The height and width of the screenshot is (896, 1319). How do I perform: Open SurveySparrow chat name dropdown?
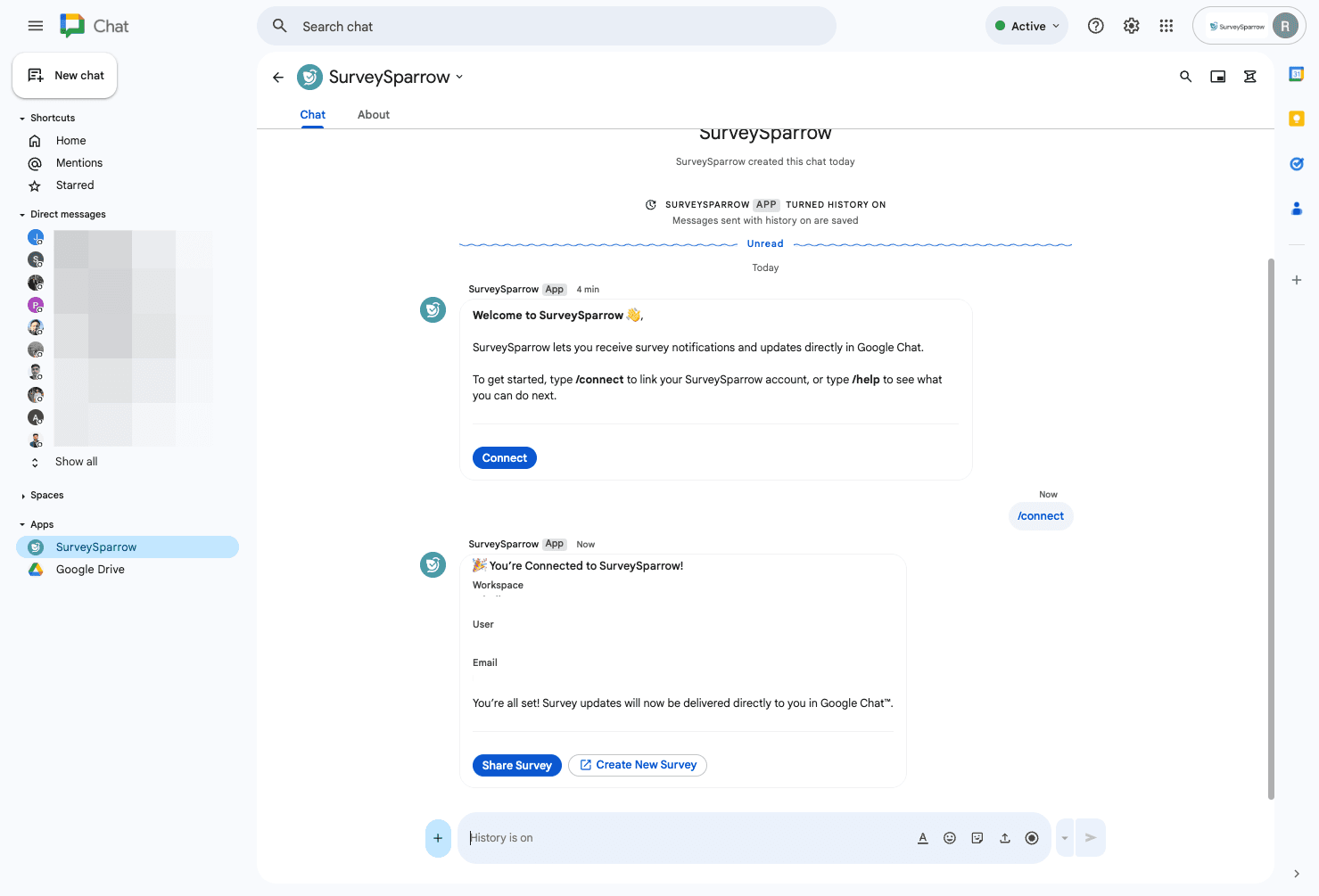pyautogui.click(x=459, y=77)
